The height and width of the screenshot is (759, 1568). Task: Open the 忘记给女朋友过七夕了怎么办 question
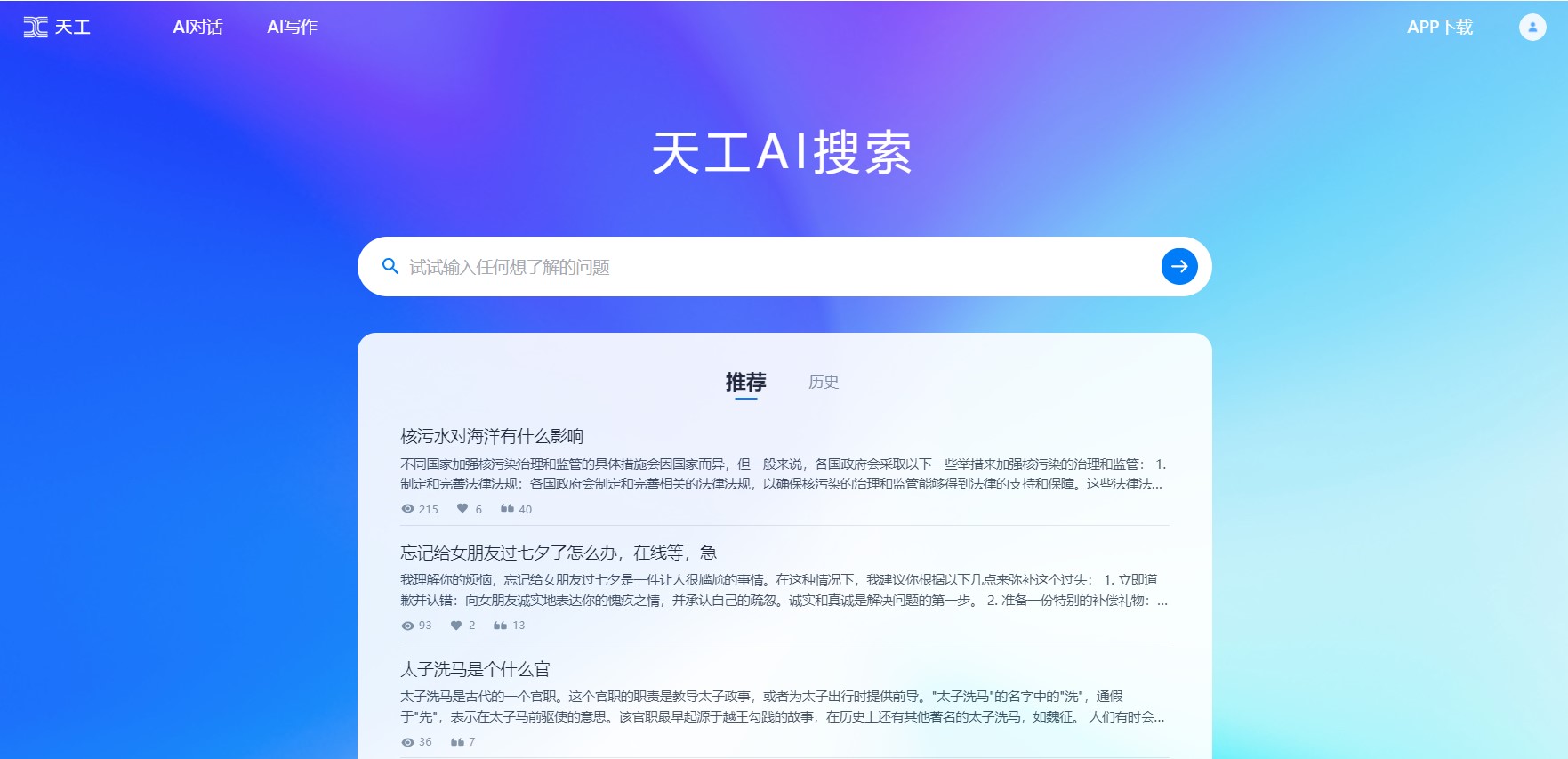(x=559, y=553)
